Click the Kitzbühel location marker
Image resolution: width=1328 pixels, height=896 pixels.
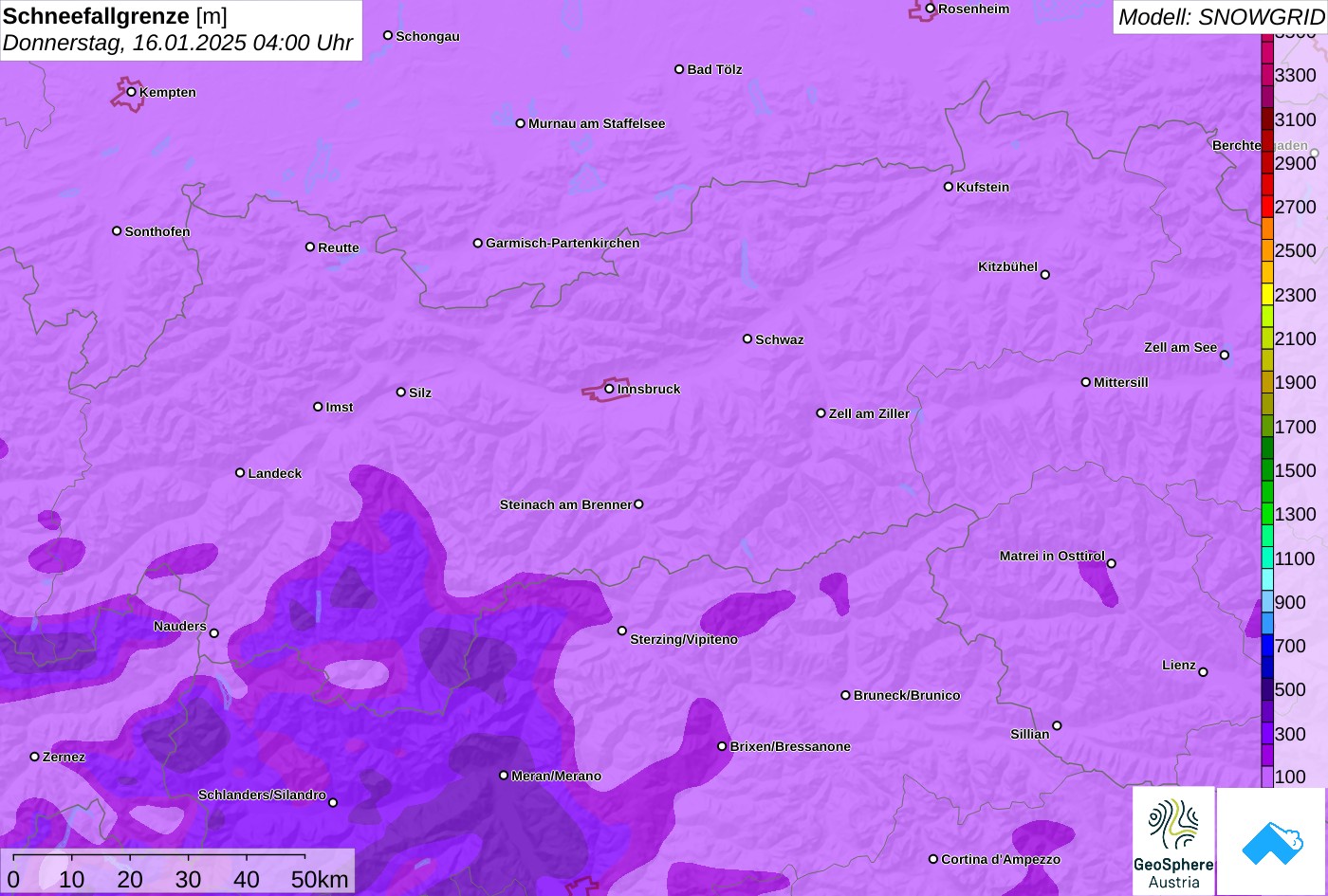[x=1045, y=275]
